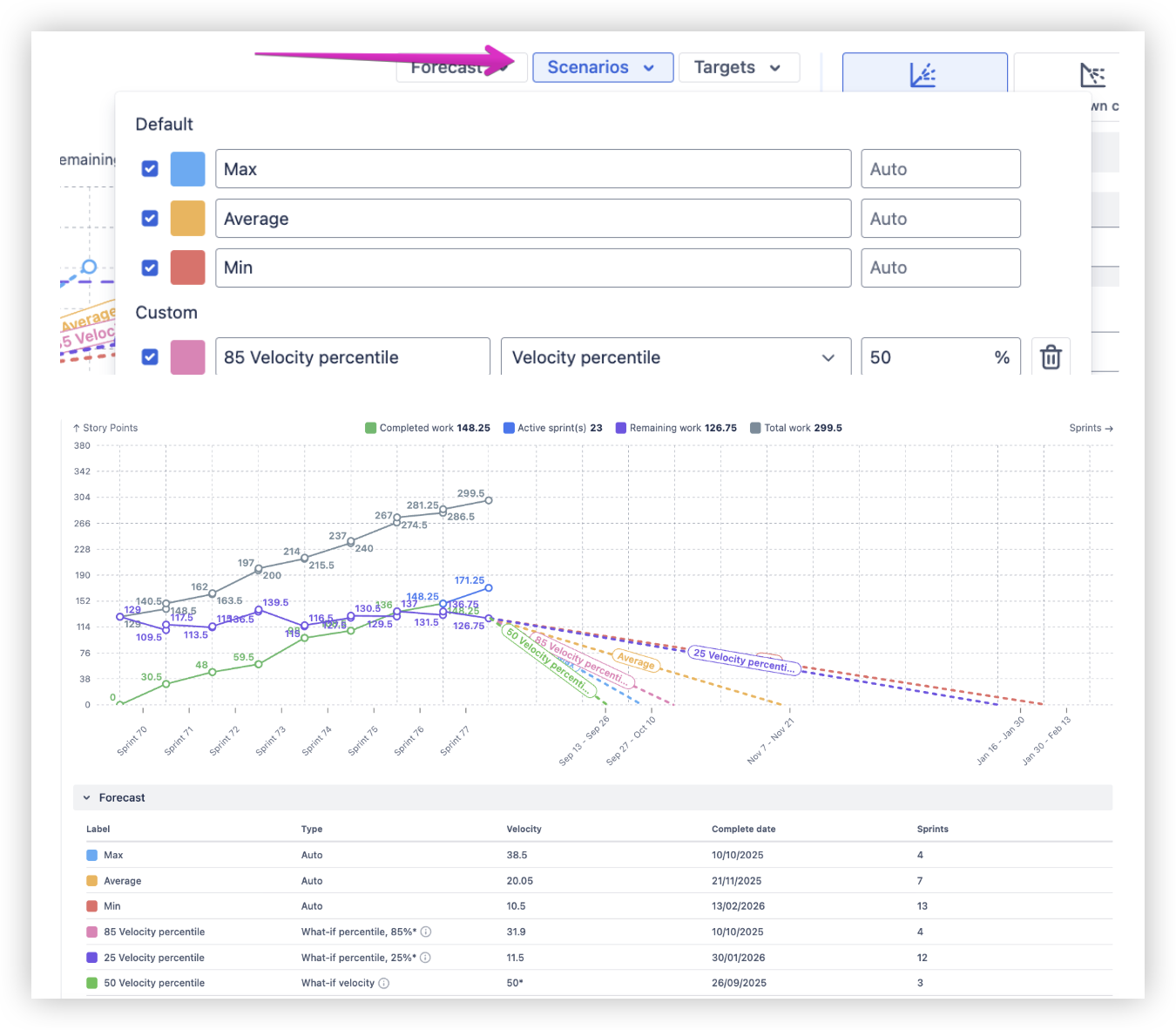This screenshot has height=1030, width=1176.
Task: Click the Completed work legend marker
Action: pos(370,428)
